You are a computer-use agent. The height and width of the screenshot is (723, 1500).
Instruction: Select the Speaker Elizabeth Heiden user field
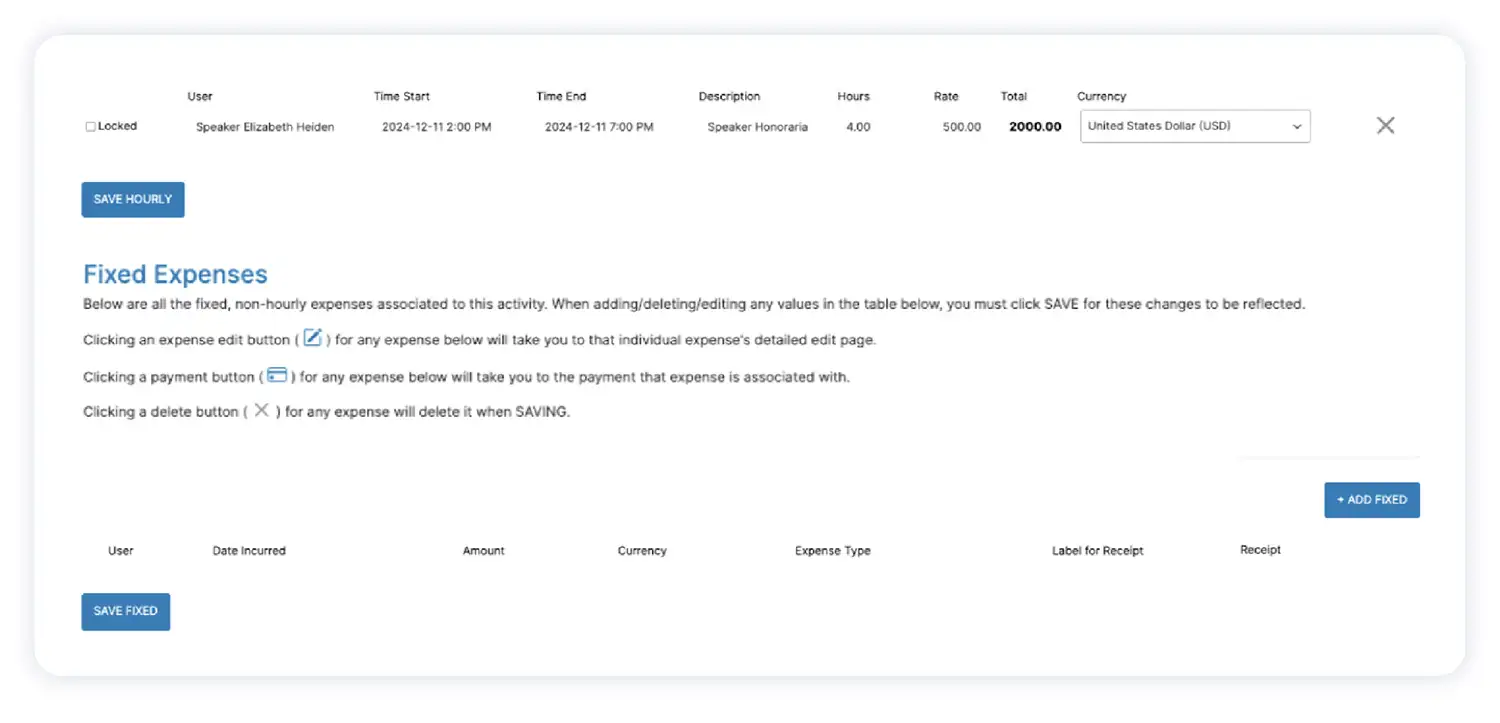tap(265, 127)
